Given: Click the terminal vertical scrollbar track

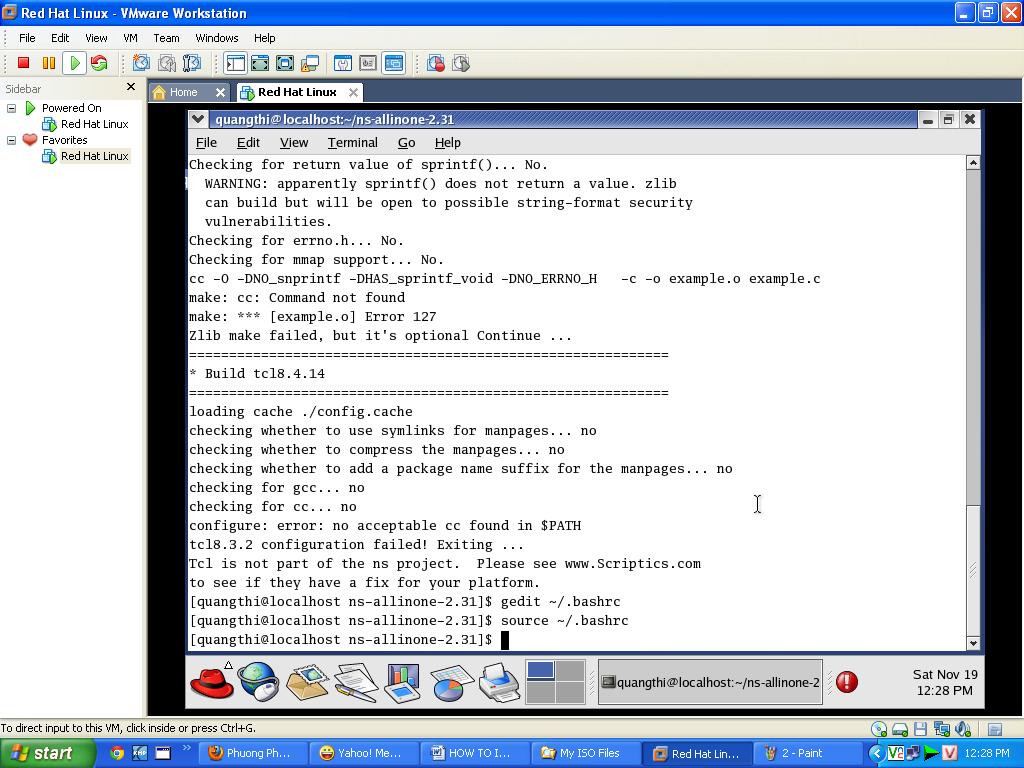Looking at the screenshot, I should (973, 330).
